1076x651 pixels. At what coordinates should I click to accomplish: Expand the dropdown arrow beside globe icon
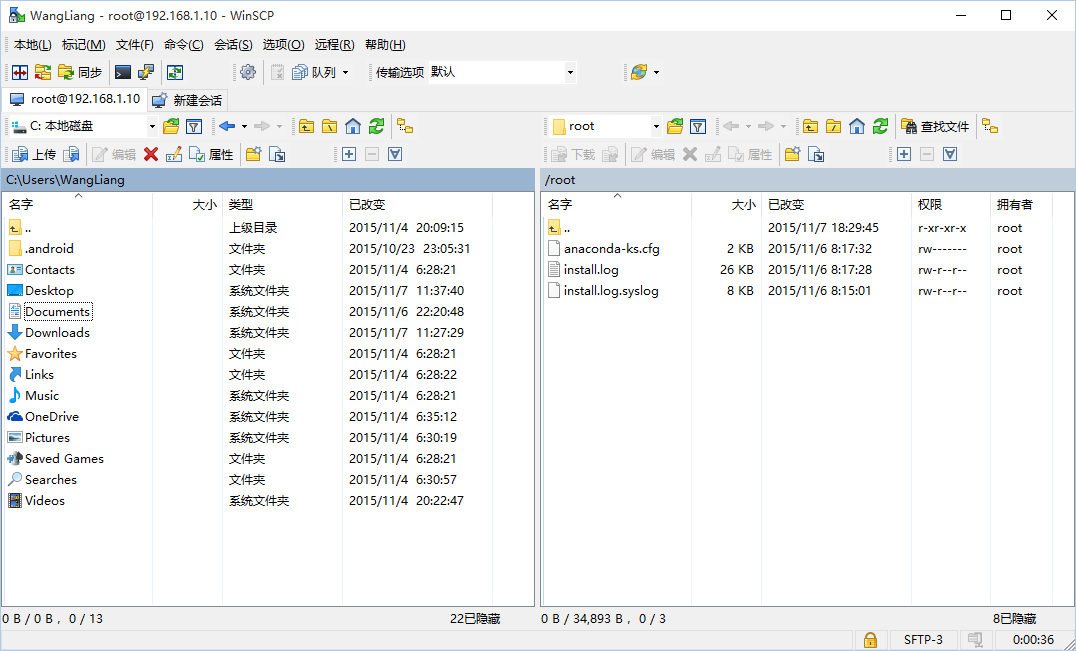657,72
